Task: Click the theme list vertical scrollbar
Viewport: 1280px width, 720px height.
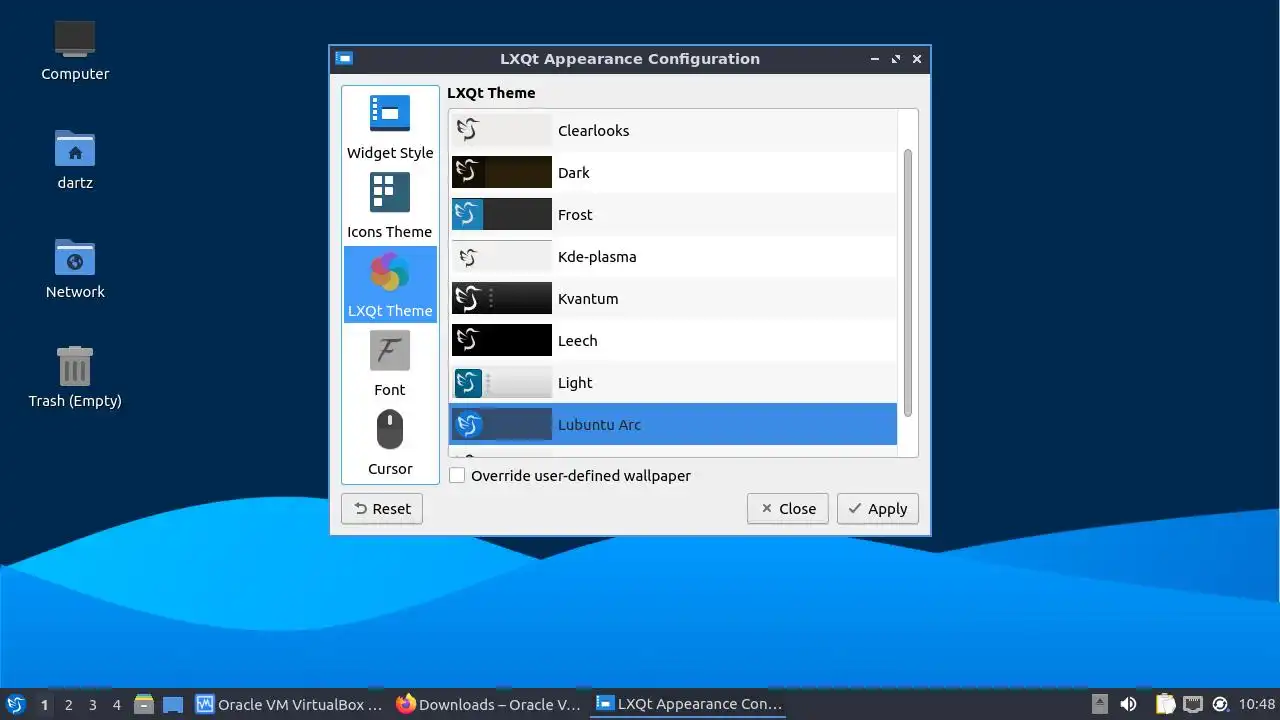Action: click(x=908, y=283)
